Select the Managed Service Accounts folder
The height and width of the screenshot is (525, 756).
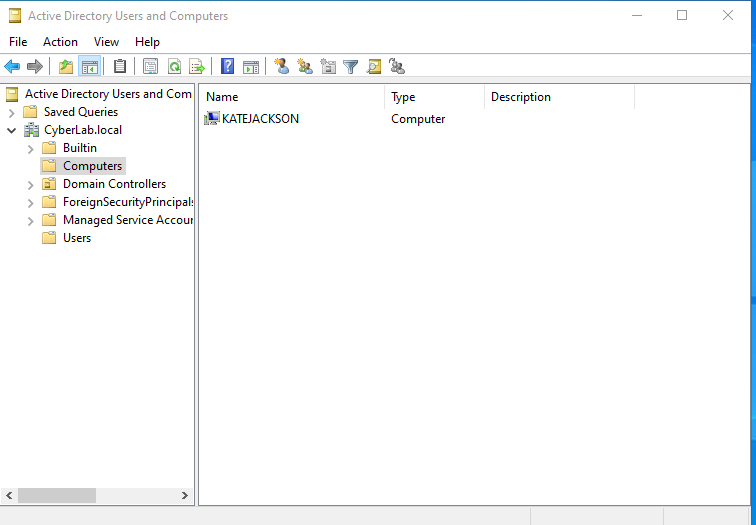pos(128,220)
